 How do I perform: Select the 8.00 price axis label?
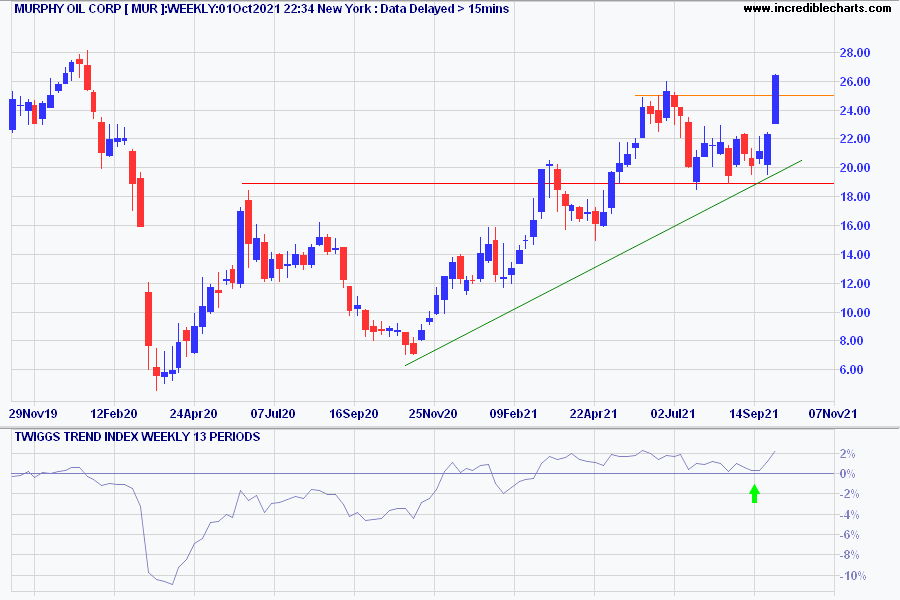851,340
